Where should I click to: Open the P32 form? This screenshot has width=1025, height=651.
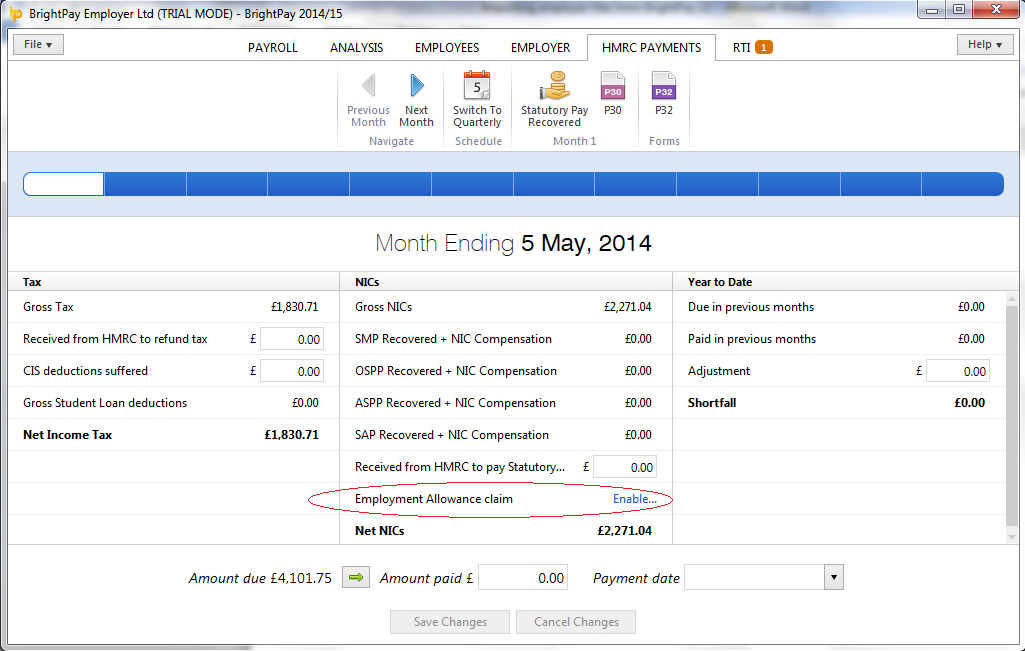click(x=664, y=93)
